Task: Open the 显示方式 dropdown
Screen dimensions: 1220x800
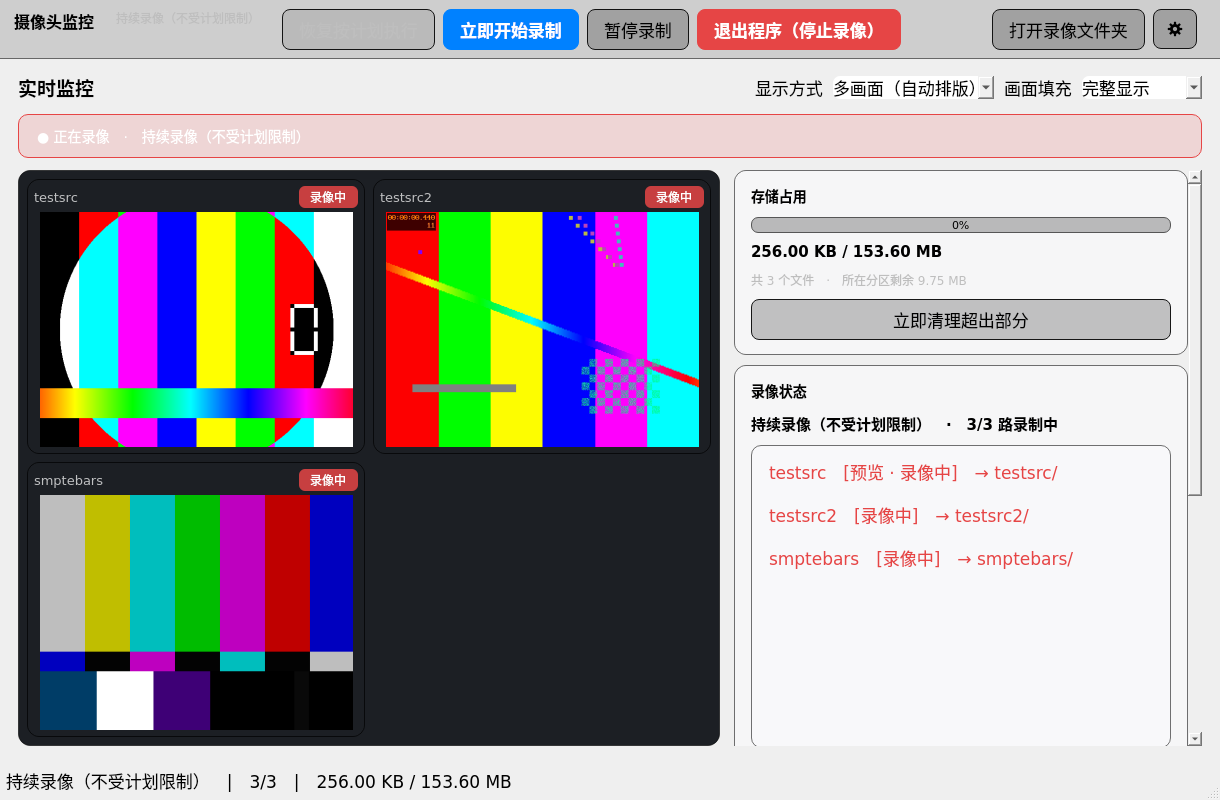Action: [x=914, y=88]
